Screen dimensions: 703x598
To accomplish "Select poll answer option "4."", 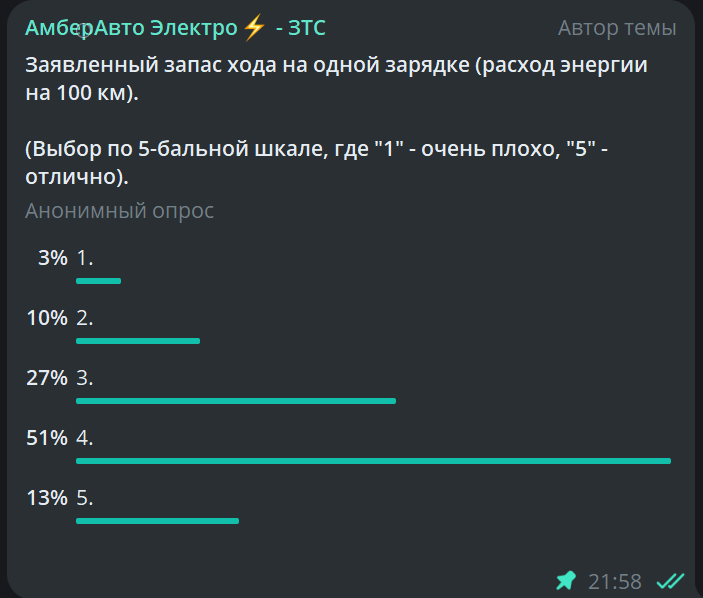I will point(85,438).
